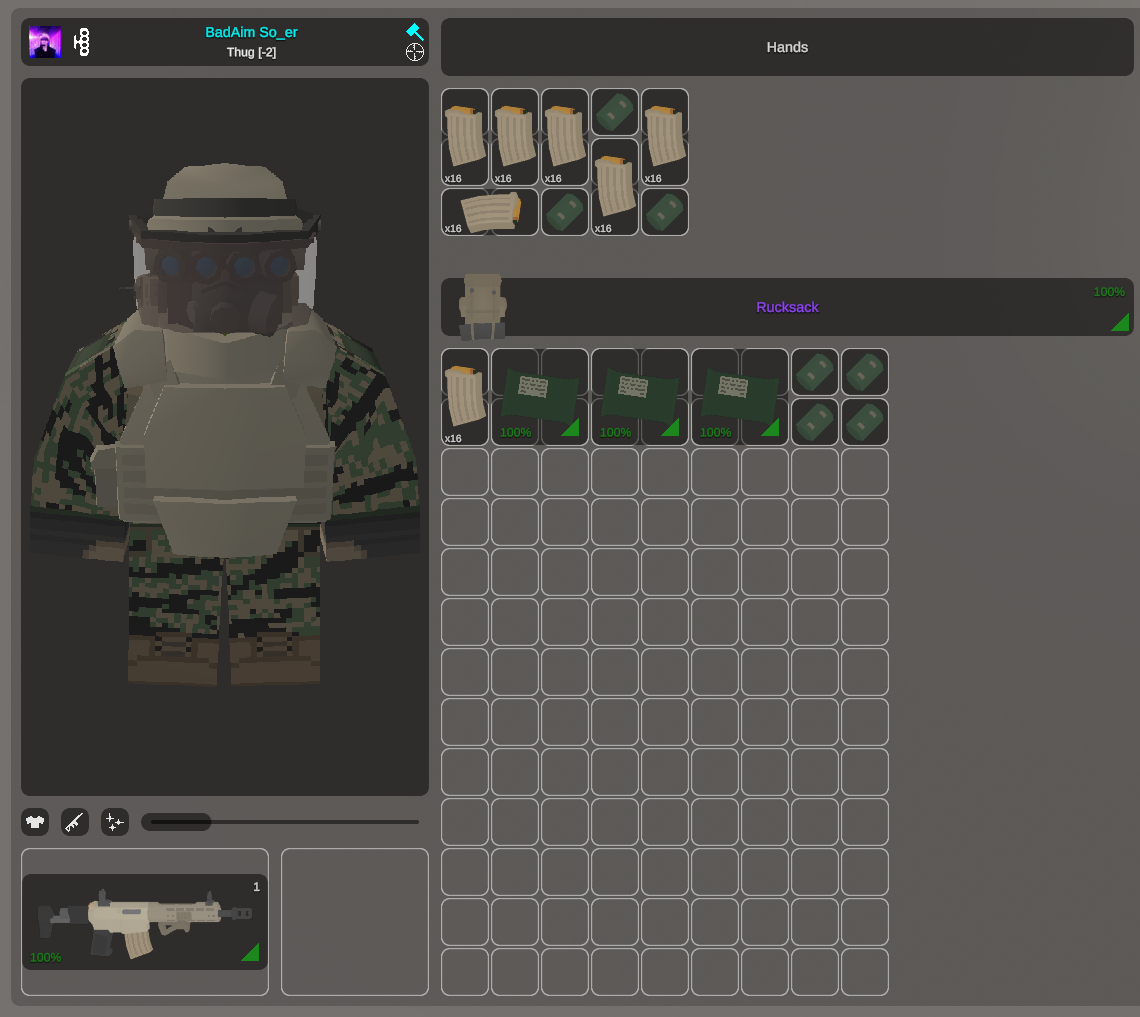The height and width of the screenshot is (1017, 1140).
Task: Click the sparkles icon under the character preview
Action: click(115, 822)
